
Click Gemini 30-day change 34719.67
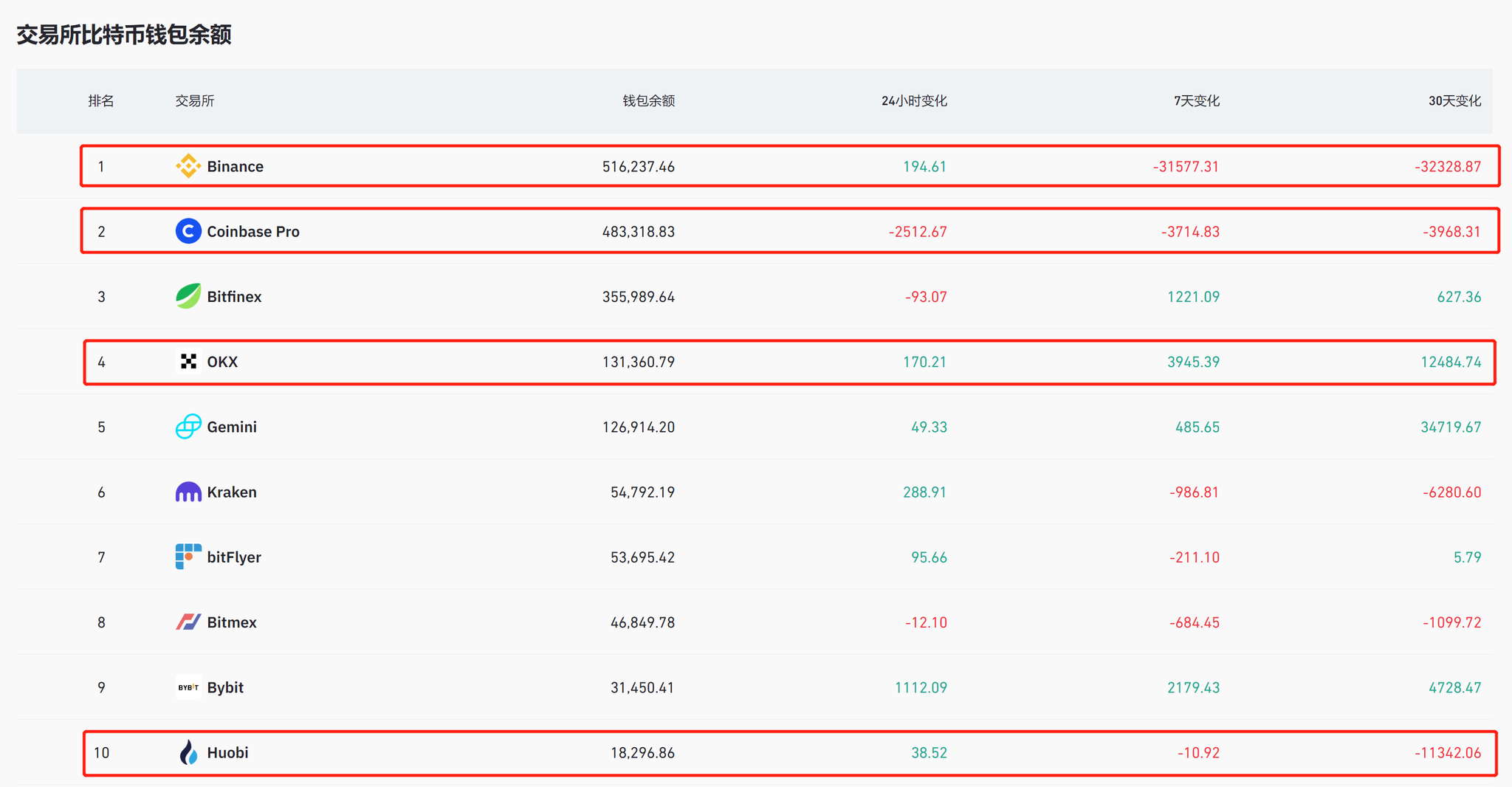(x=1451, y=427)
